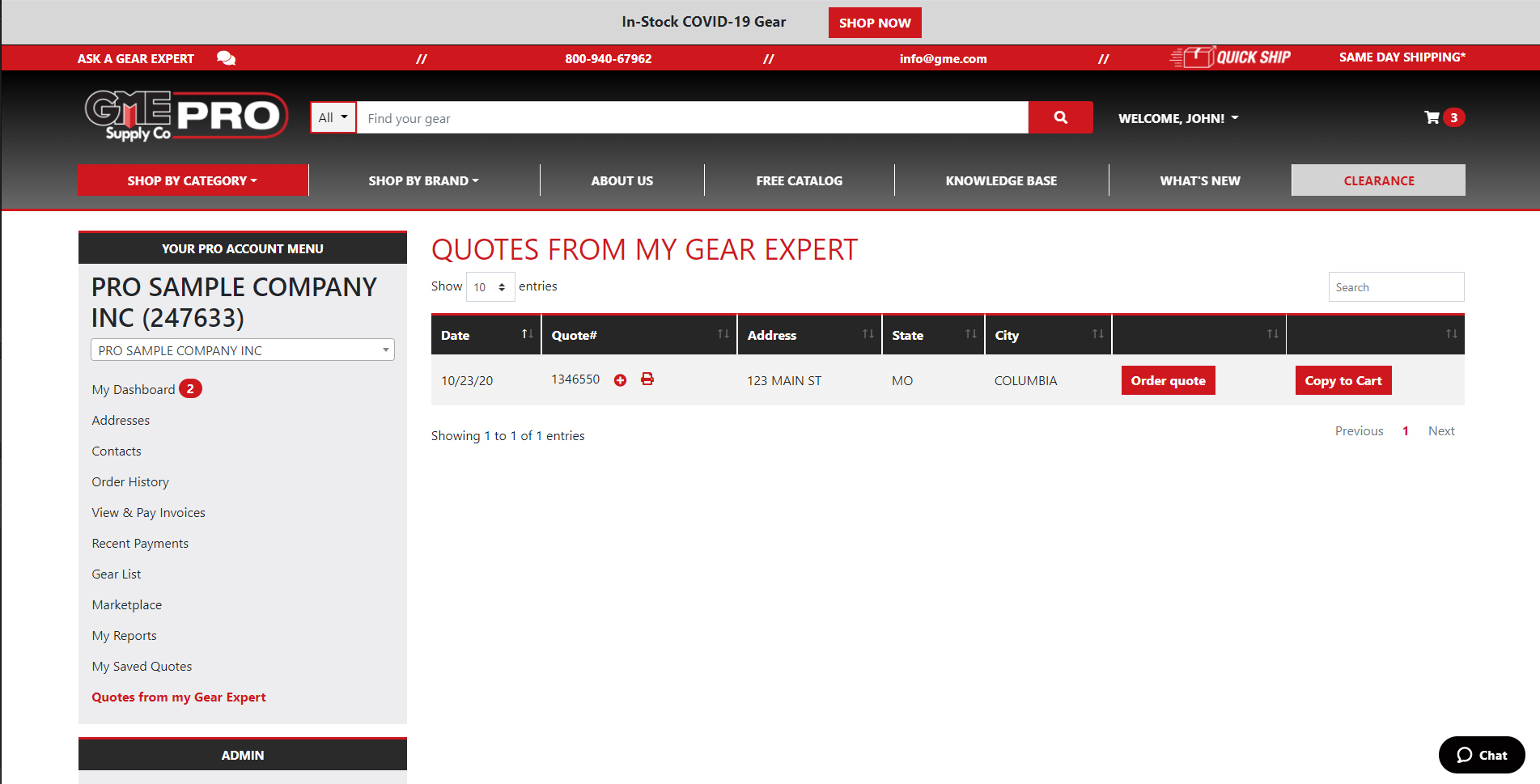This screenshot has width=1540, height=784.
Task: Click the phone number 800-940-67962
Action: 608,58
